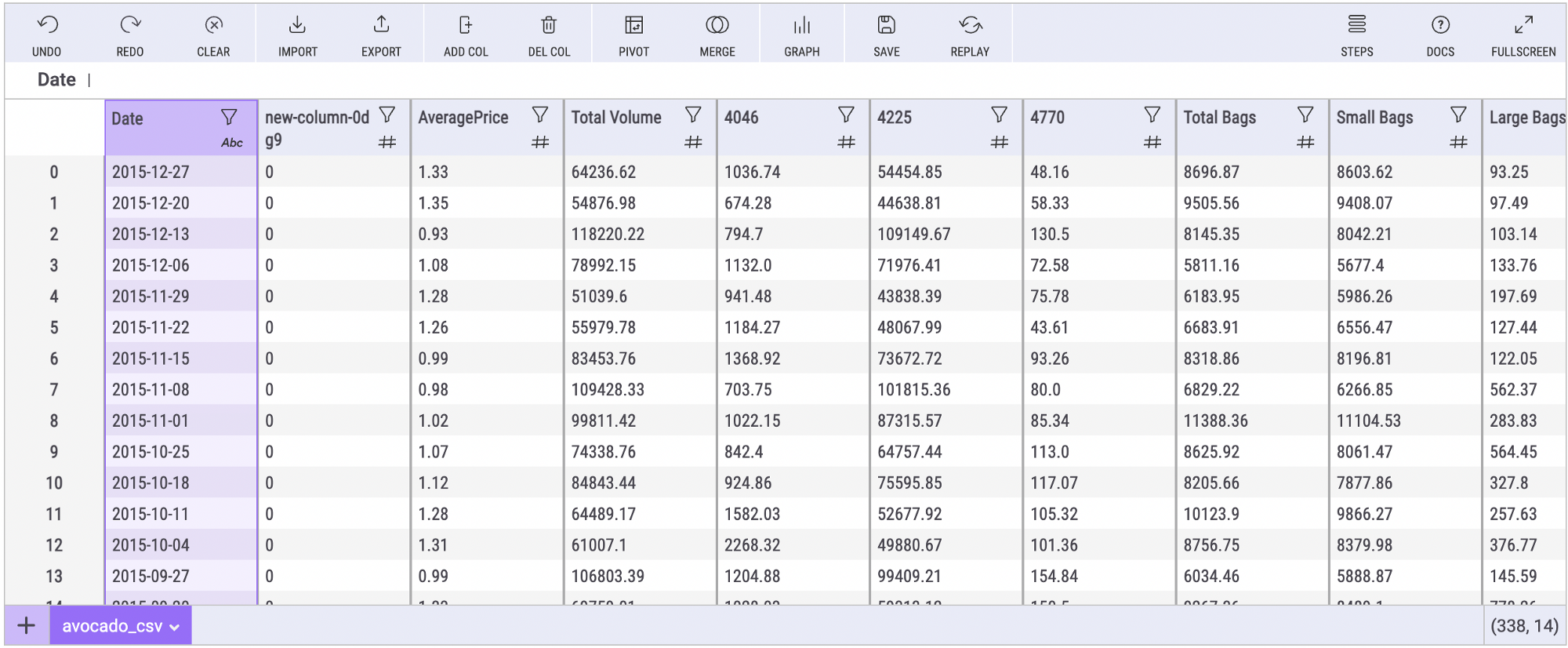1568x648 pixels.
Task: Open the Import tool
Action: point(297,26)
